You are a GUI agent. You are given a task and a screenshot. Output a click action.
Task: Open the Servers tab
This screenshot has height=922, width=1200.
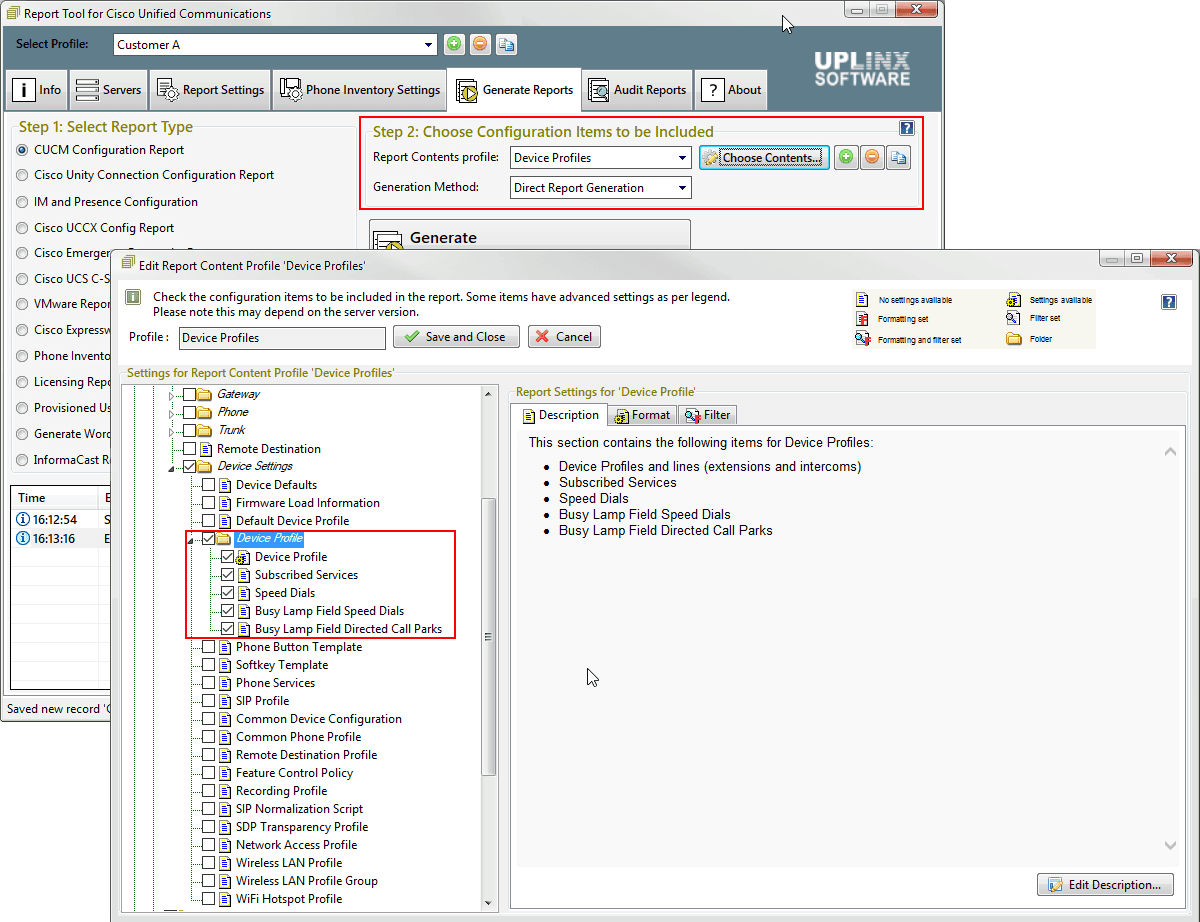click(x=108, y=89)
